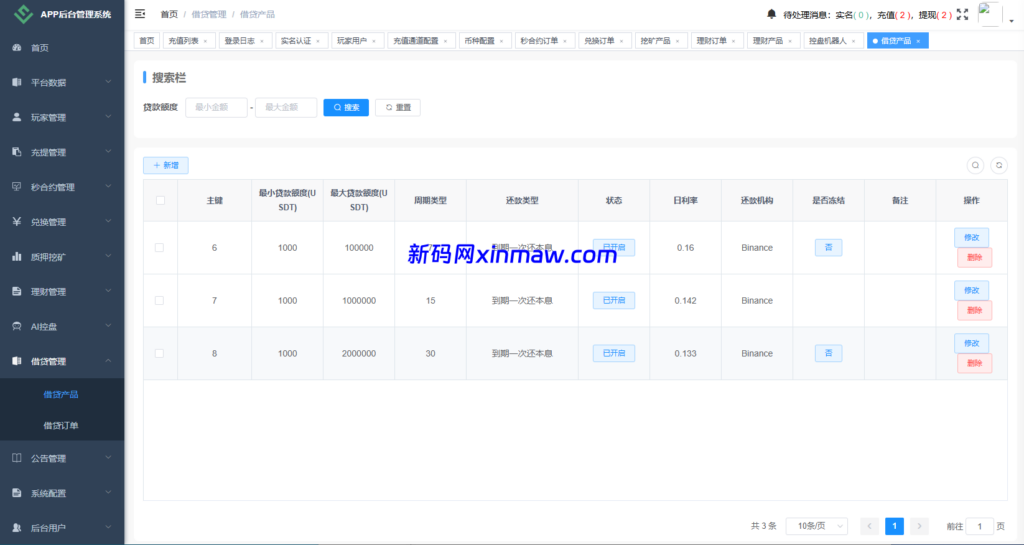Click the 系统配置 sidebar icon

coord(17,493)
